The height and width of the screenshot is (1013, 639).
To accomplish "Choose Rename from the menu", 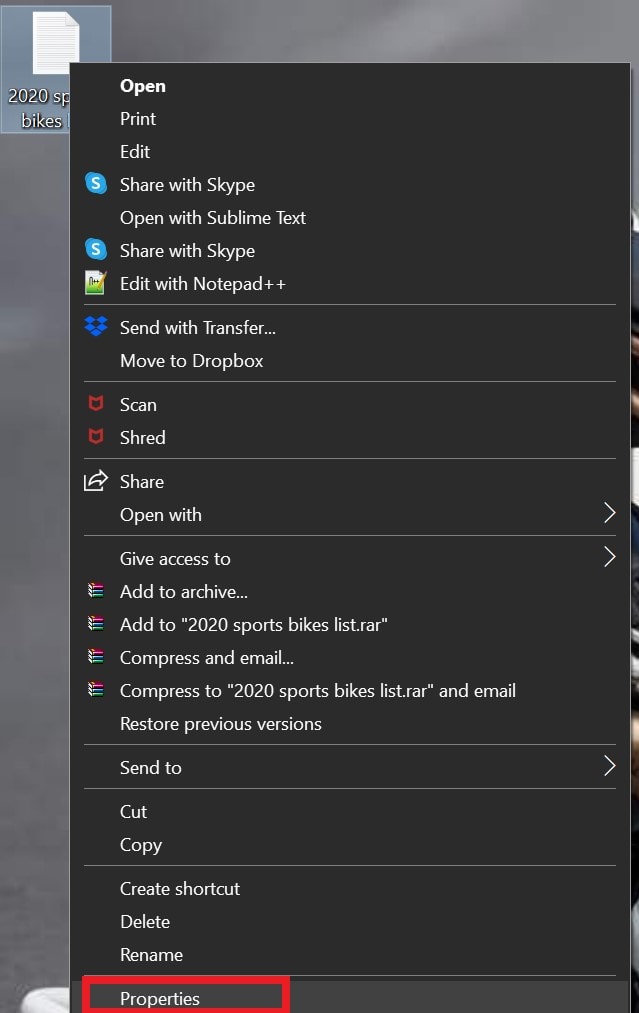I will (x=151, y=954).
